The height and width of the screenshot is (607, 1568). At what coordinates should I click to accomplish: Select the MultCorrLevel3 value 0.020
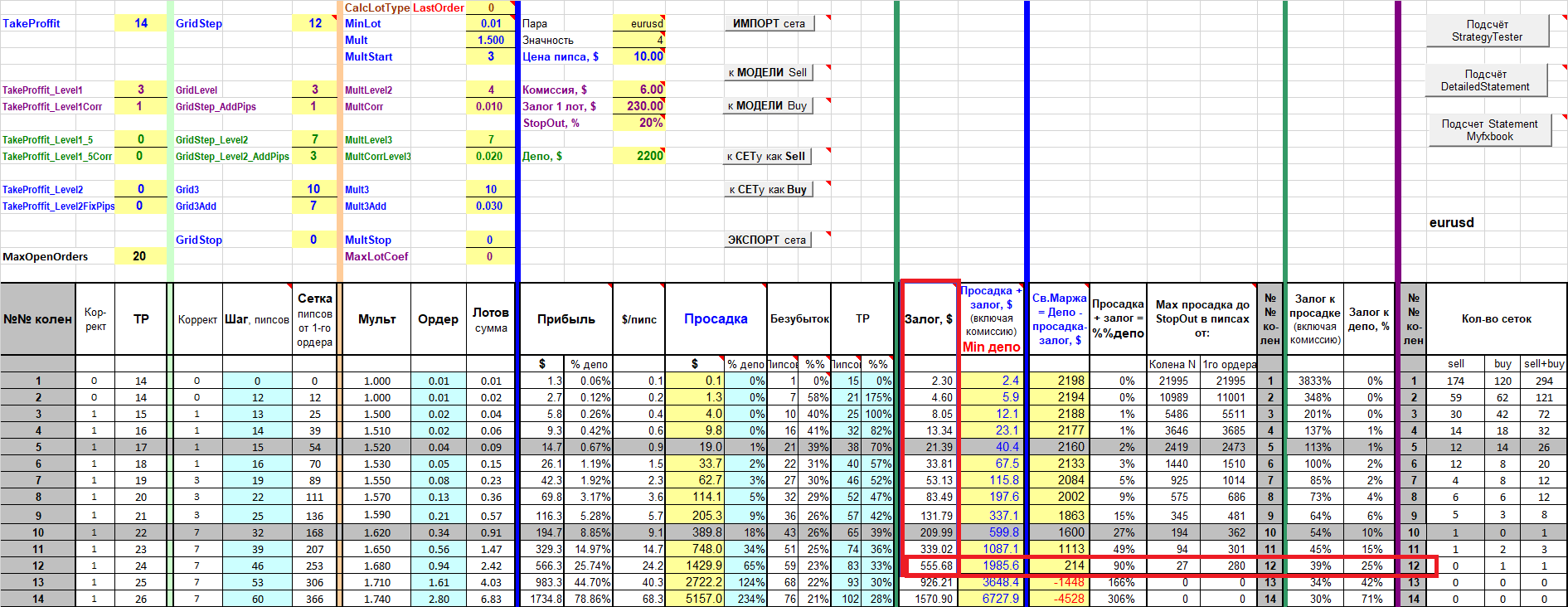click(x=490, y=156)
